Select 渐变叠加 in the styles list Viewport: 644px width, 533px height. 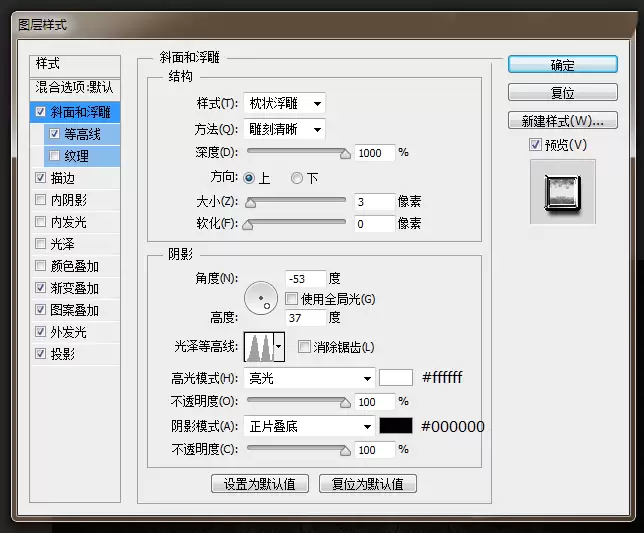pyautogui.click(x=75, y=288)
